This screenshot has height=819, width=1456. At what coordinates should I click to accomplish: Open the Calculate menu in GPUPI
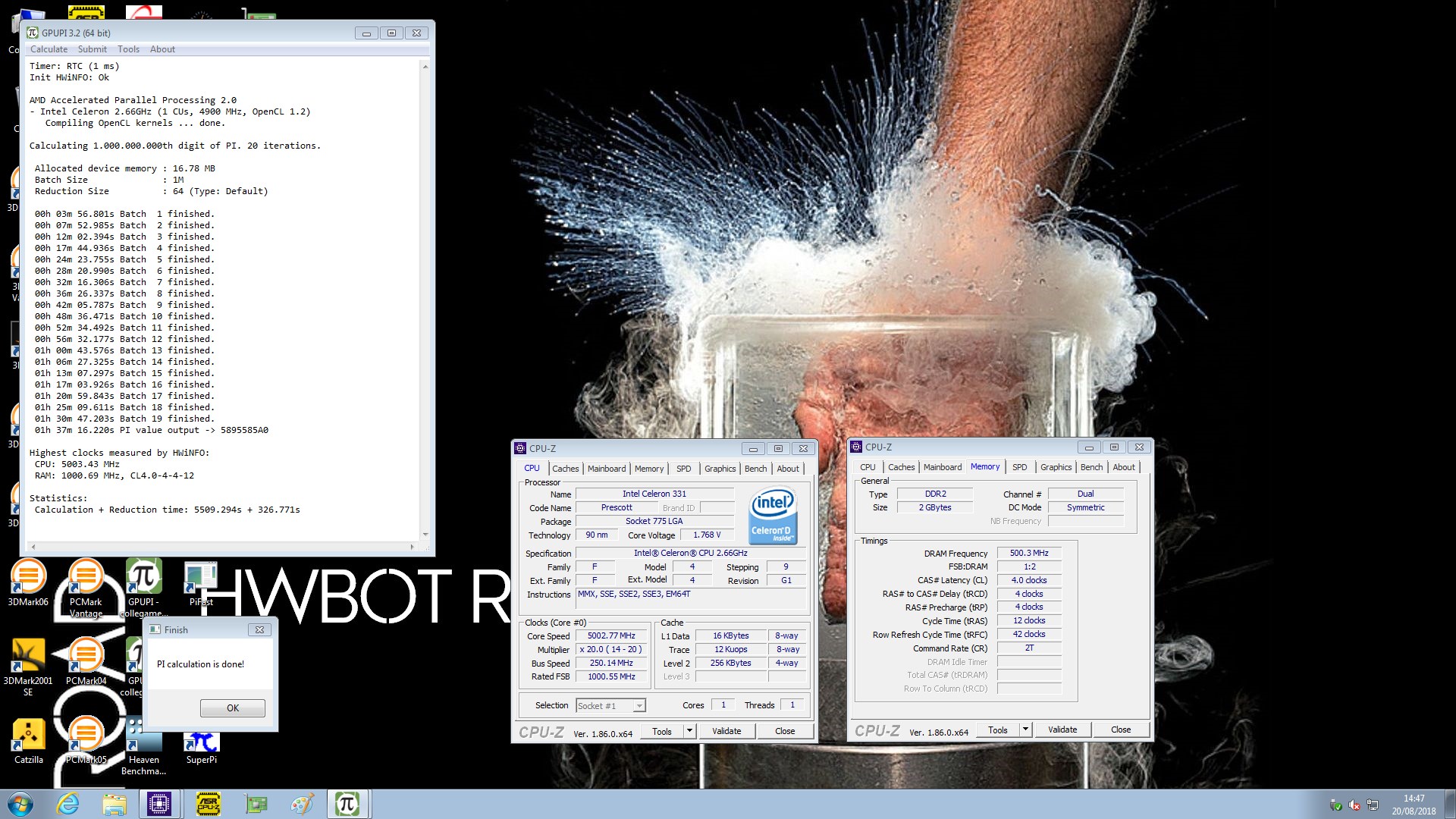(x=49, y=49)
